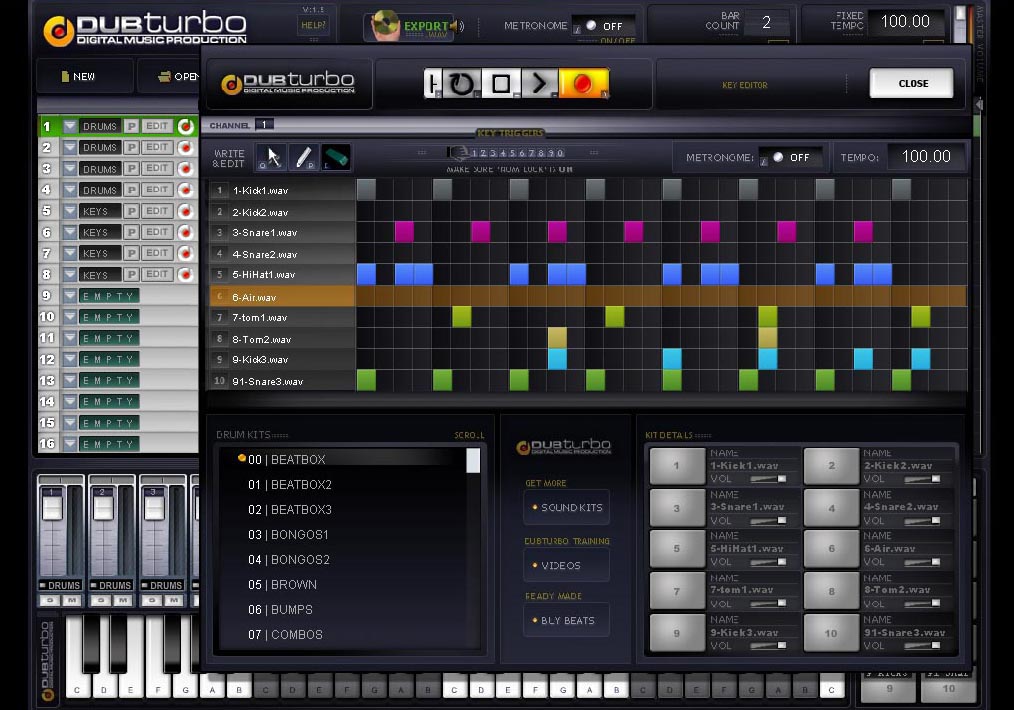
Task: Trigger drum pad 2 in Kit Details
Action: point(831,466)
